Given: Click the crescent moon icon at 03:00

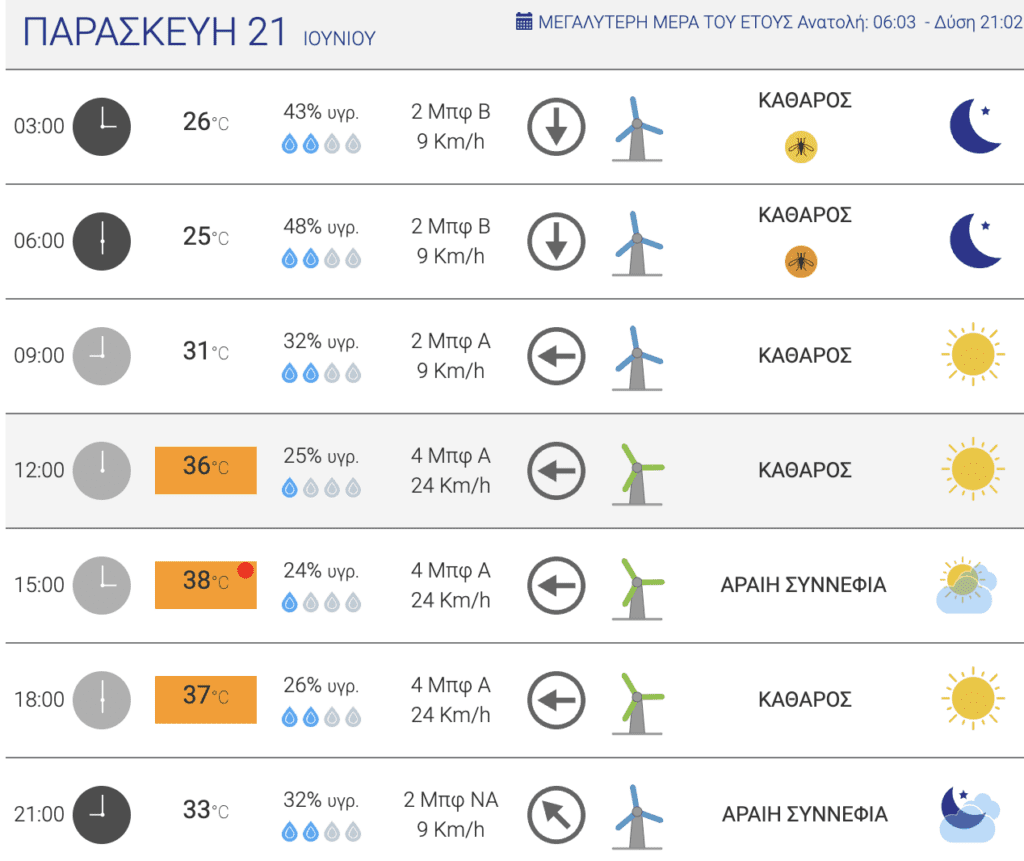Looking at the screenshot, I should point(974,126).
